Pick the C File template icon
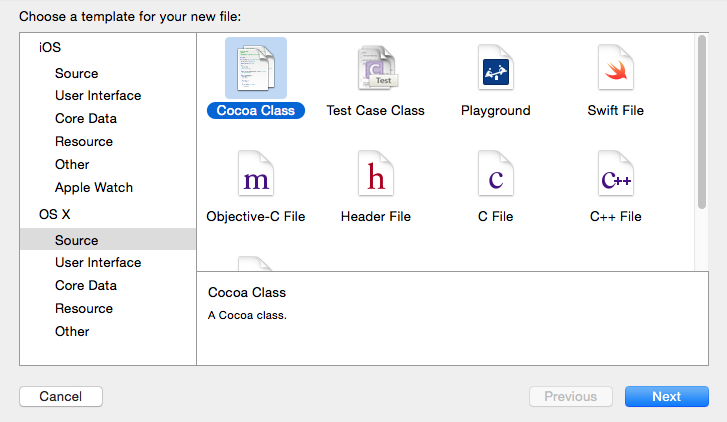 click(496, 174)
